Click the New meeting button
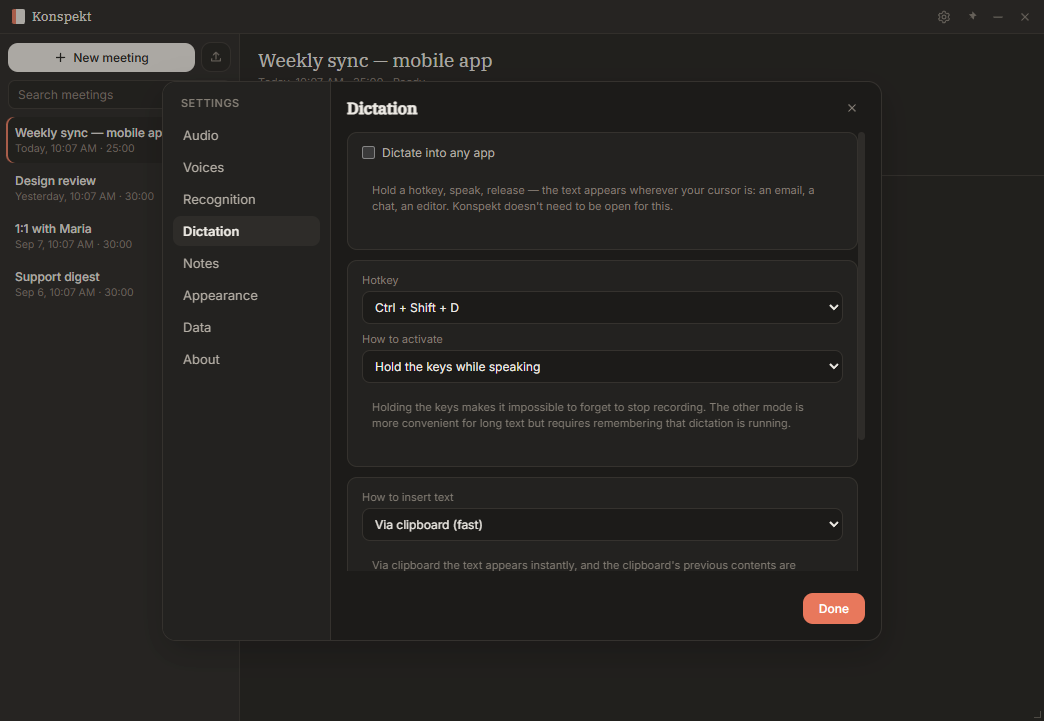Viewport: 1044px width, 721px height. coord(101,57)
